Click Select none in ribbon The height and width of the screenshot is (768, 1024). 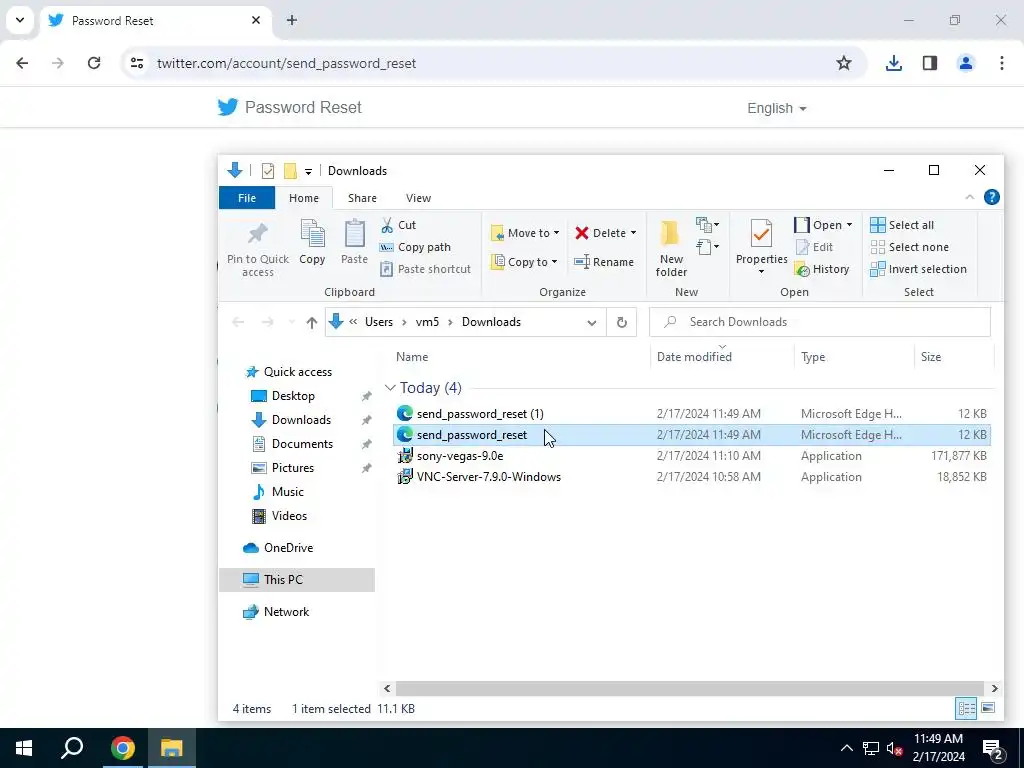pyautogui.click(x=909, y=247)
